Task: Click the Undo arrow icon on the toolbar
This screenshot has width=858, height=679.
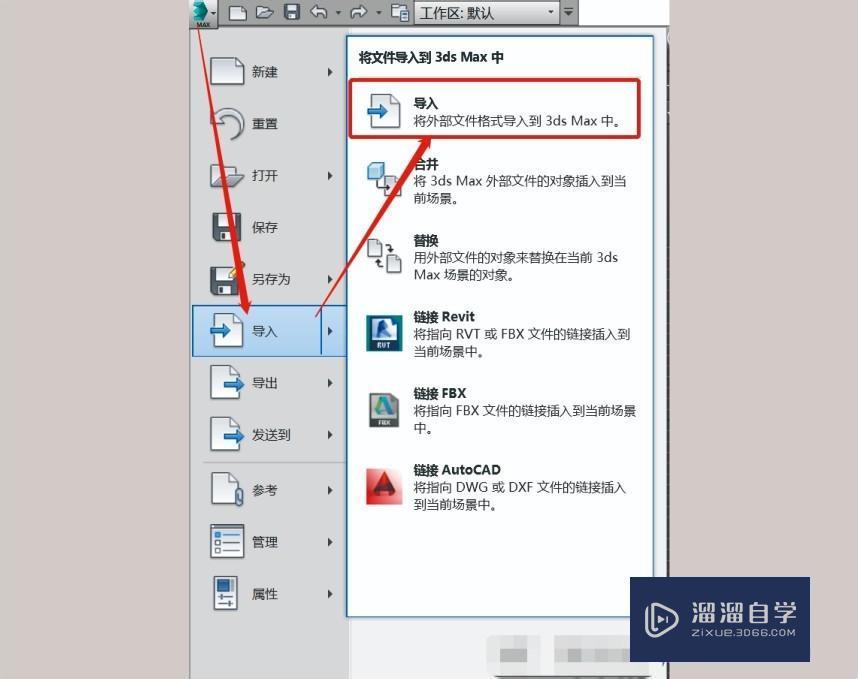Action: pyautogui.click(x=319, y=12)
